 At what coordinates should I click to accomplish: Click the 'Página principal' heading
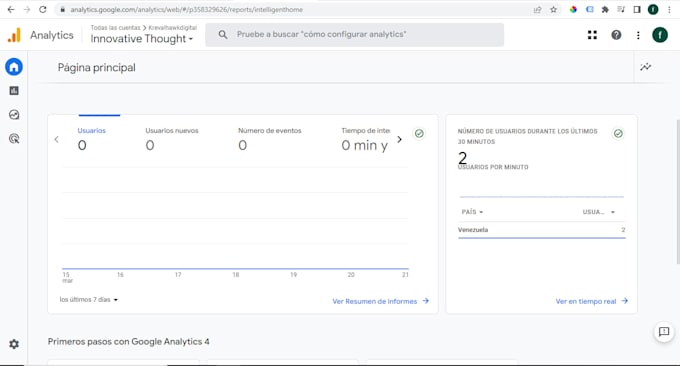[97, 68]
